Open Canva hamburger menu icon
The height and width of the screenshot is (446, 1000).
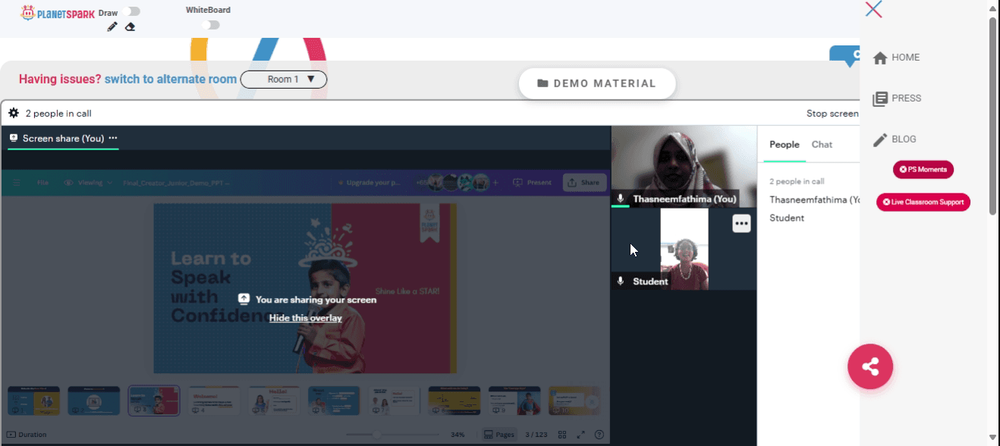point(17,182)
